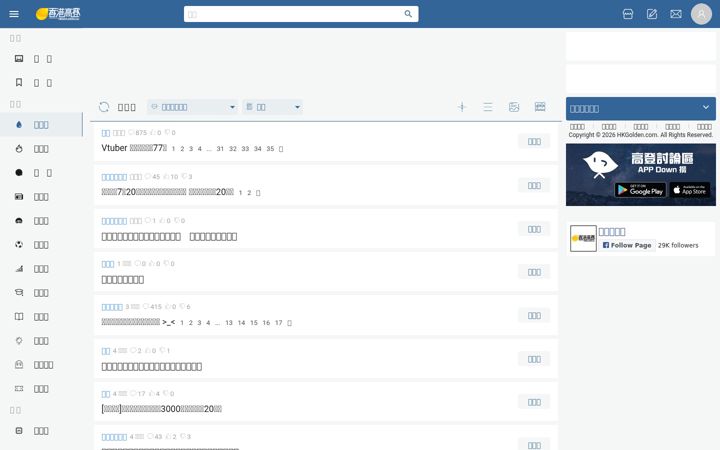Open the mail envelope icon
Image resolution: width=720 pixels, height=450 pixels.
click(x=675, y=14)
